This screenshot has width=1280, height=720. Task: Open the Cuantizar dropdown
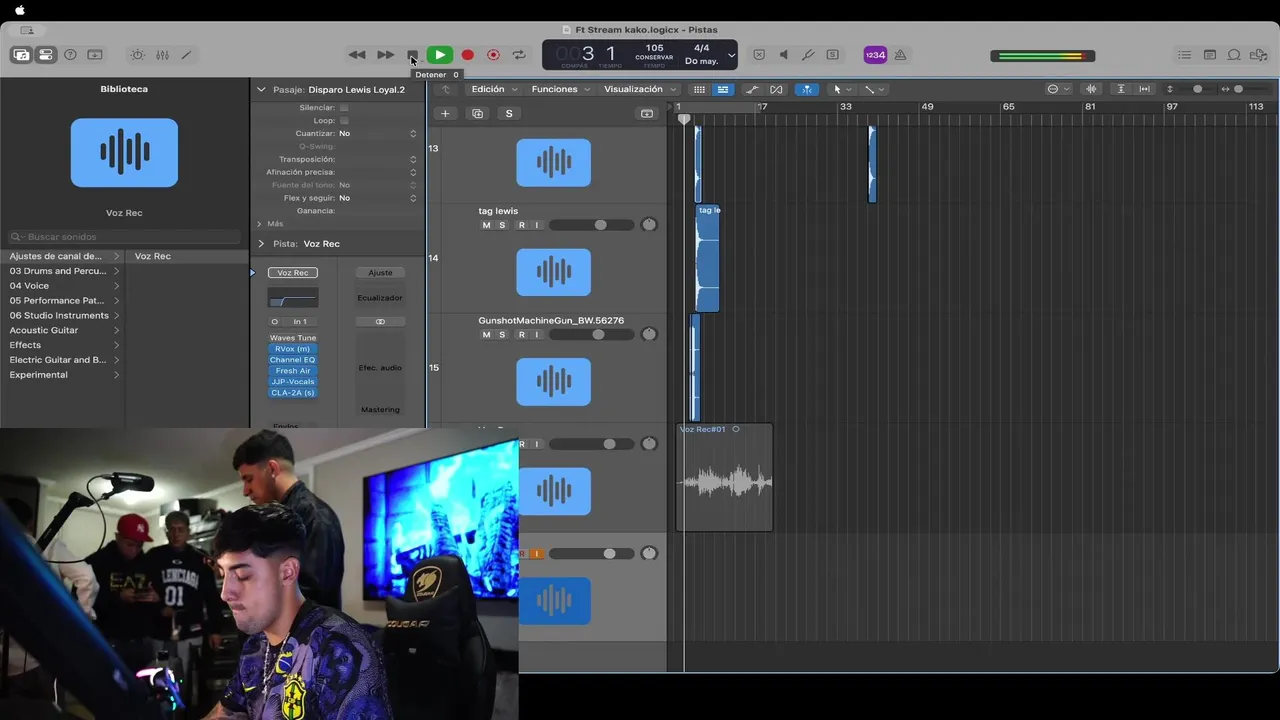tap(378, 133)
